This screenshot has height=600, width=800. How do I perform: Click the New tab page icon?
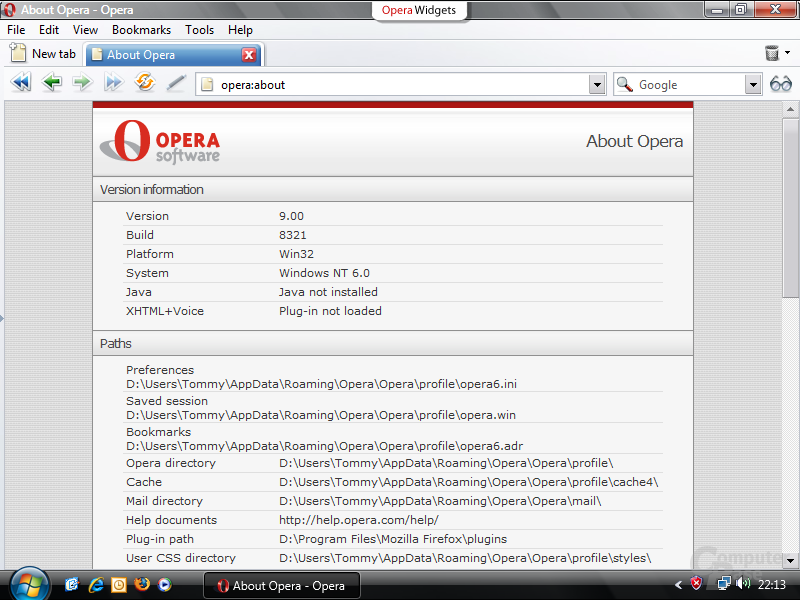18,53
